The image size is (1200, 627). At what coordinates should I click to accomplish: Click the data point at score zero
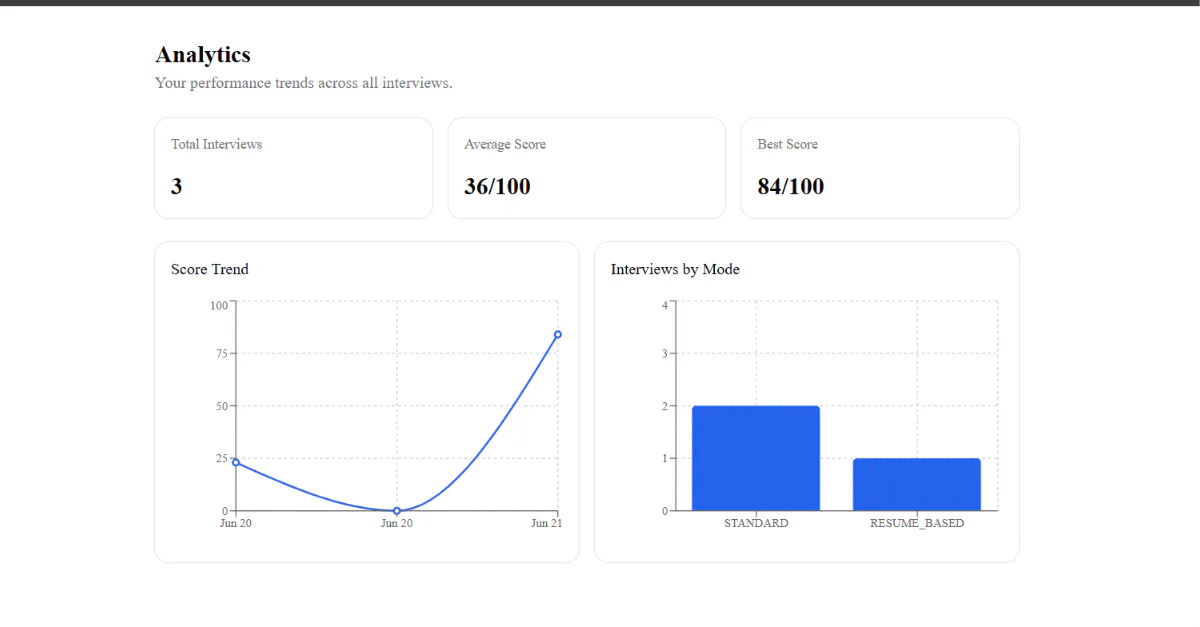click(397, 511)
